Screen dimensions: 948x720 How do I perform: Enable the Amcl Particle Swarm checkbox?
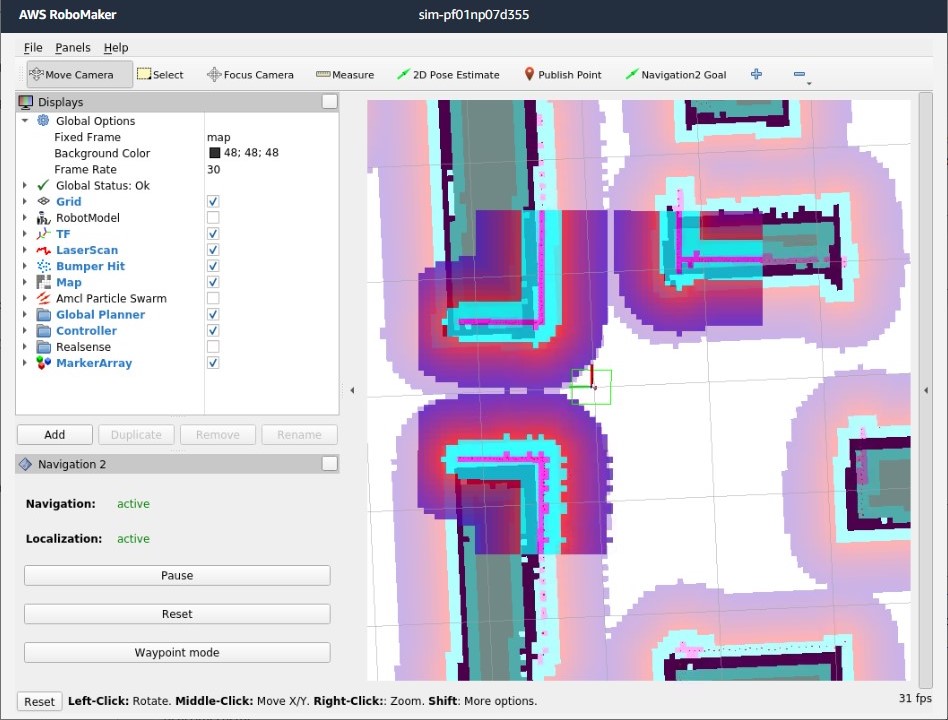213,298
